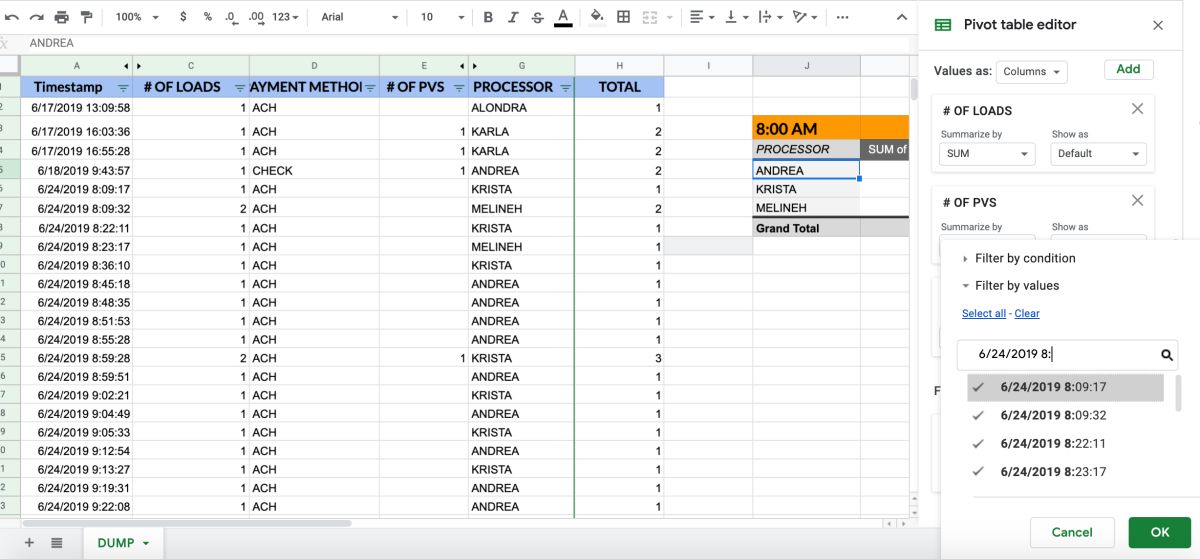Open the zoom 100% dropdown

[135, 17]
